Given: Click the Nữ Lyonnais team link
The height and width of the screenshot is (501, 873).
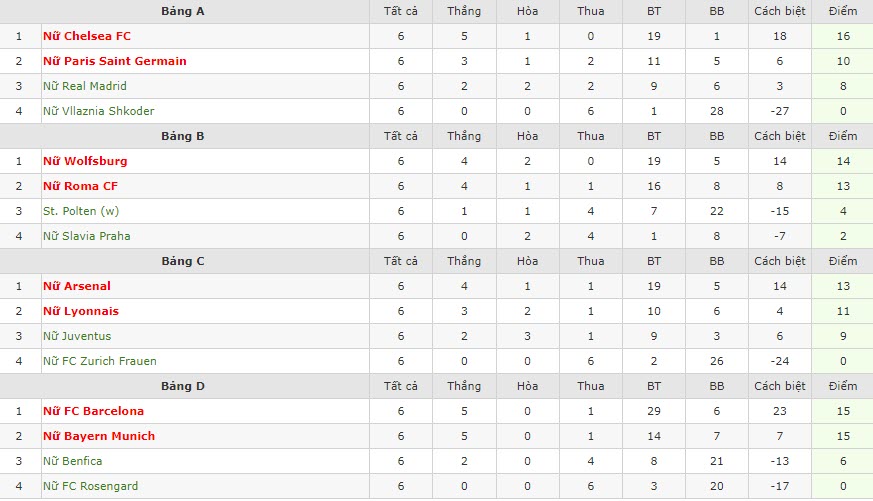Looking at the screenshot, I should pos(80,311).
